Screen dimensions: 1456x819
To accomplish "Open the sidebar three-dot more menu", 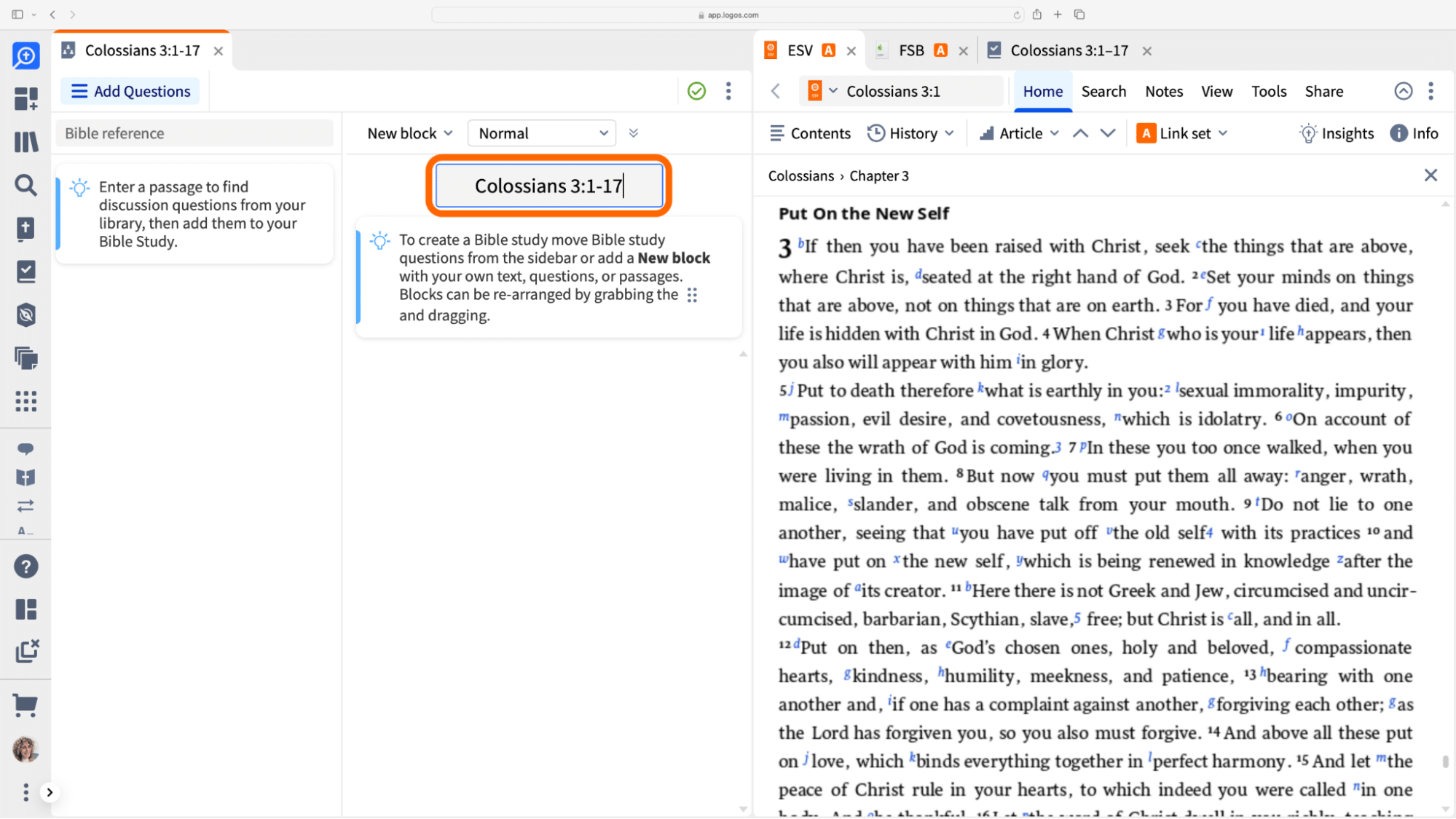I will point(25,792).
